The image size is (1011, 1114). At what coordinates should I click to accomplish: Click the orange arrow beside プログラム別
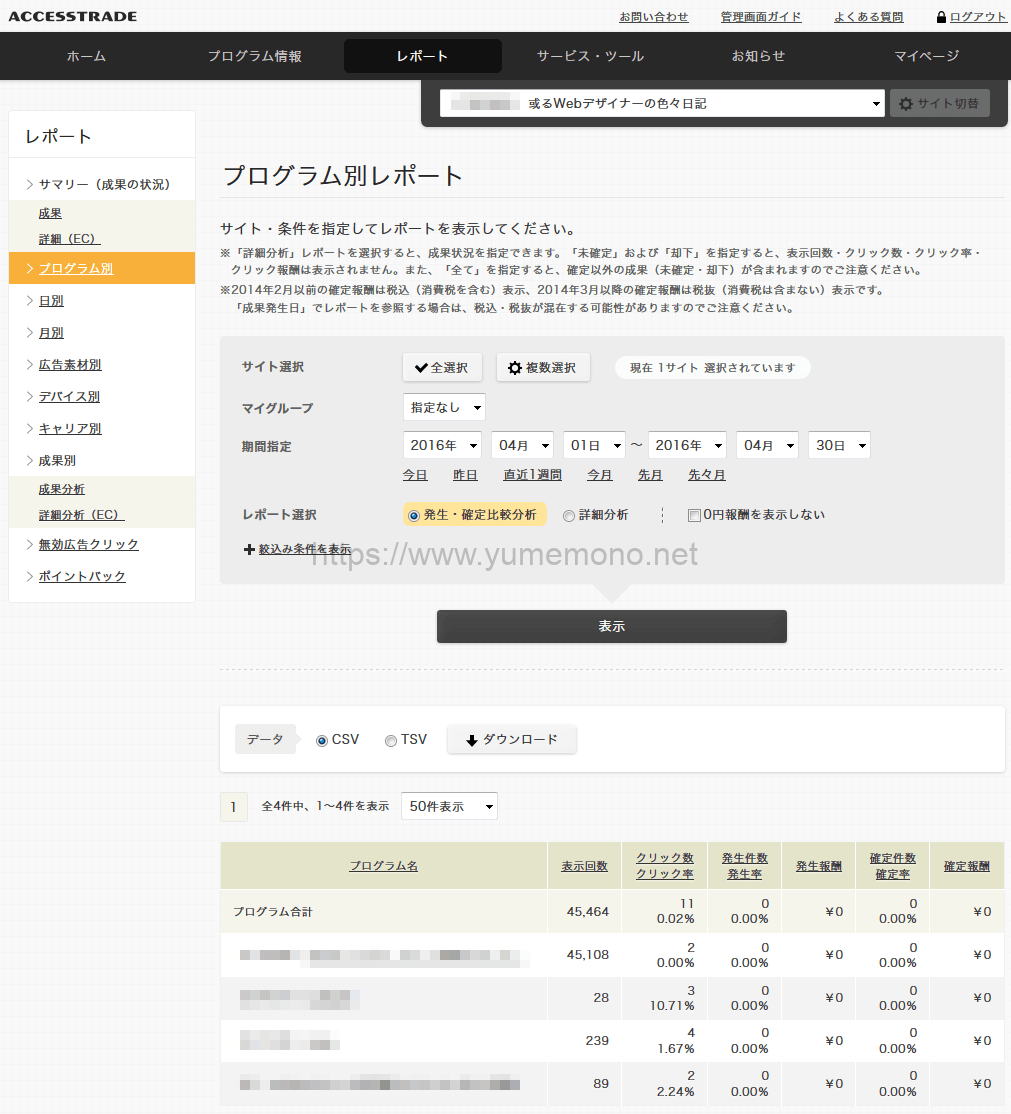[28, 268]
